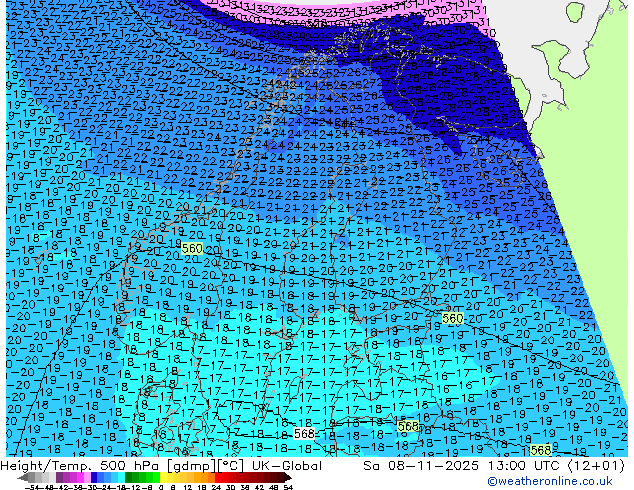Click the yellow legend color at 0

pos(163,478)
